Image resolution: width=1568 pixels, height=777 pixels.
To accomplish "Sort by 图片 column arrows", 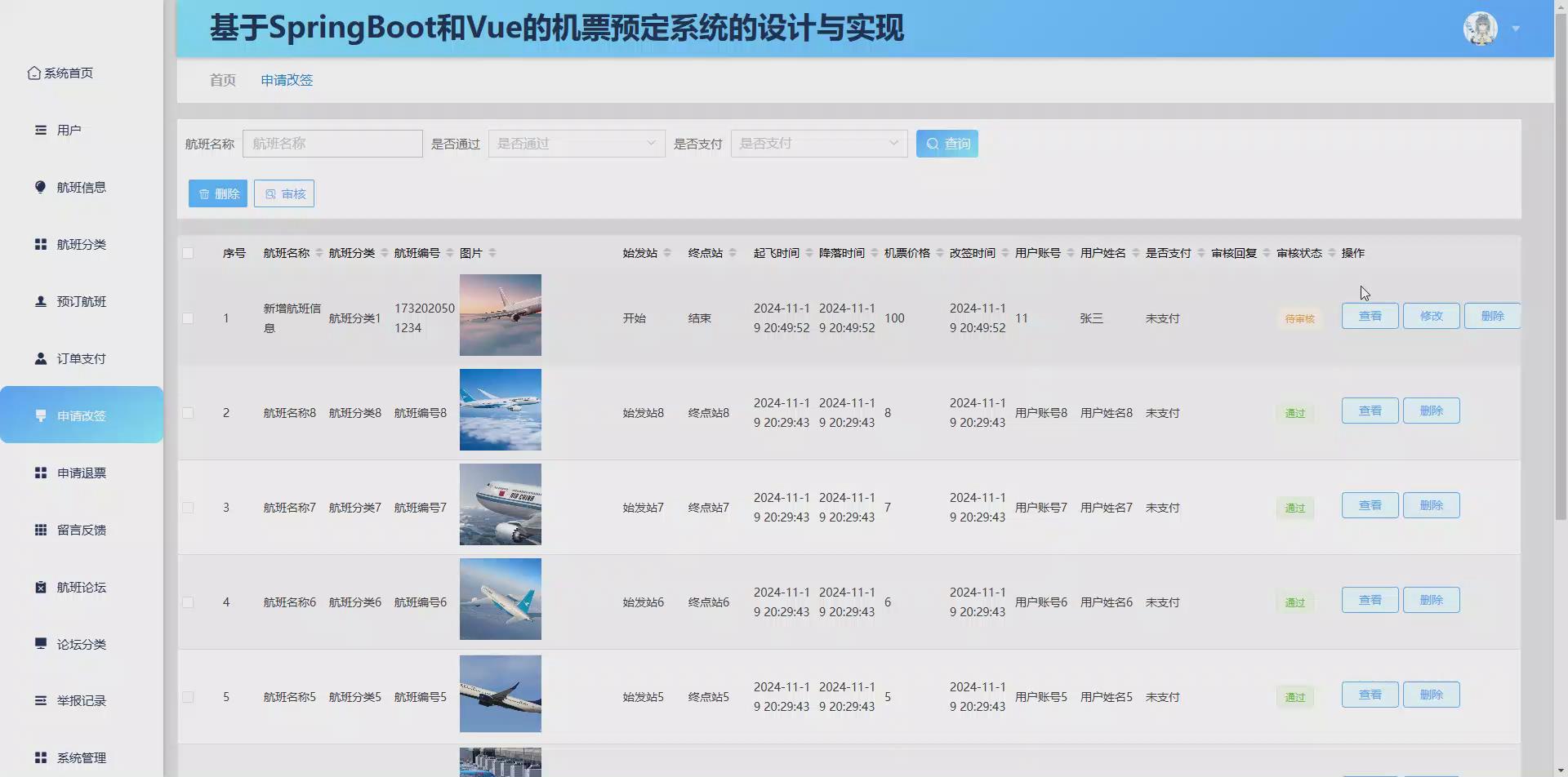I will click(492, 253).
